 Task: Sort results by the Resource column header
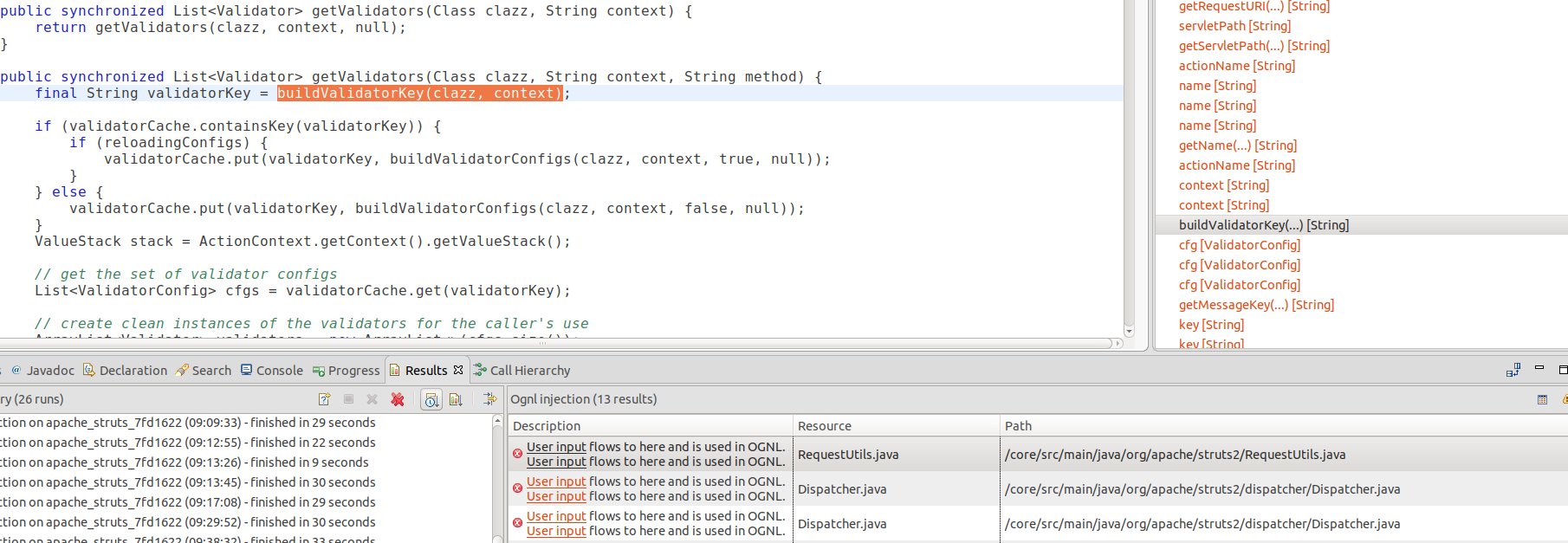point(897,426)
